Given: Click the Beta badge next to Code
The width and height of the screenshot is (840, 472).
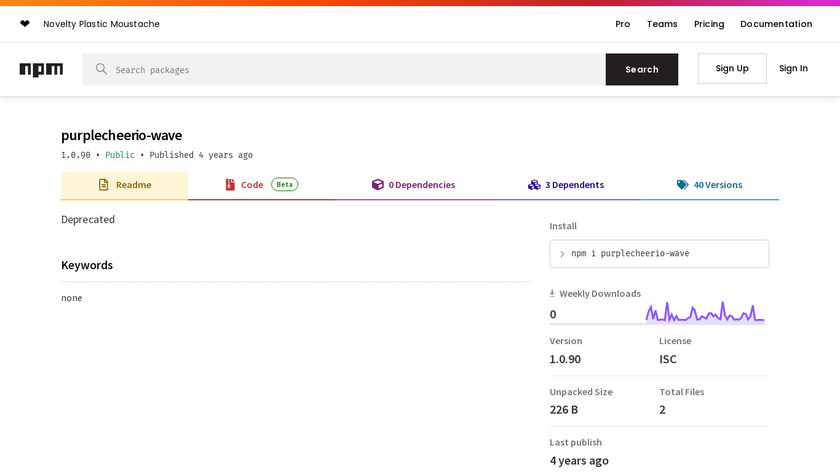Looking at the screenshot, I should 284,184.
